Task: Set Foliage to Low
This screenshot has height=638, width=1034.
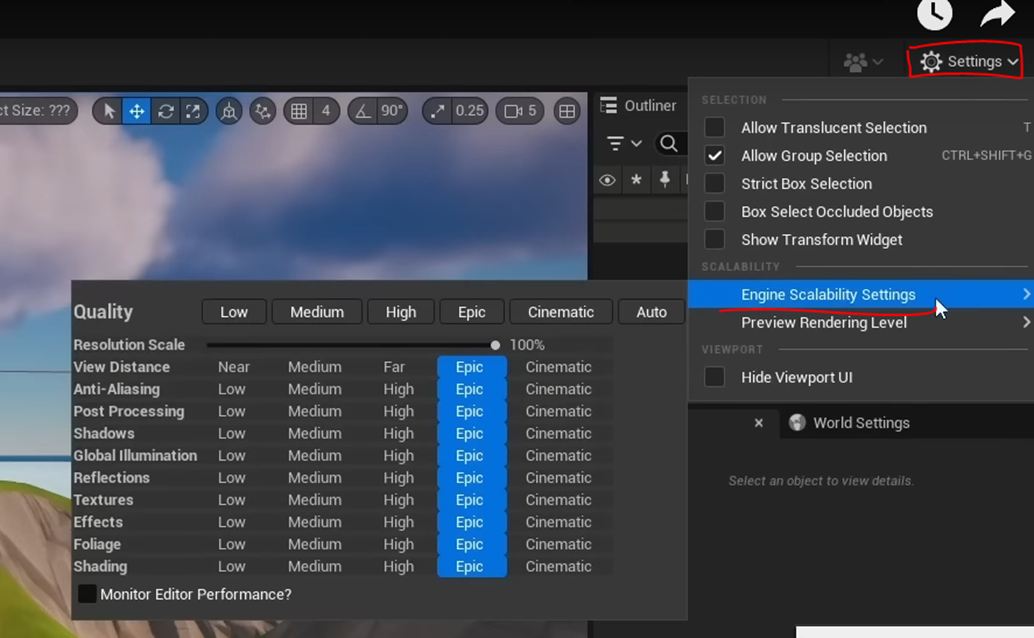Action: click(231, 544)
